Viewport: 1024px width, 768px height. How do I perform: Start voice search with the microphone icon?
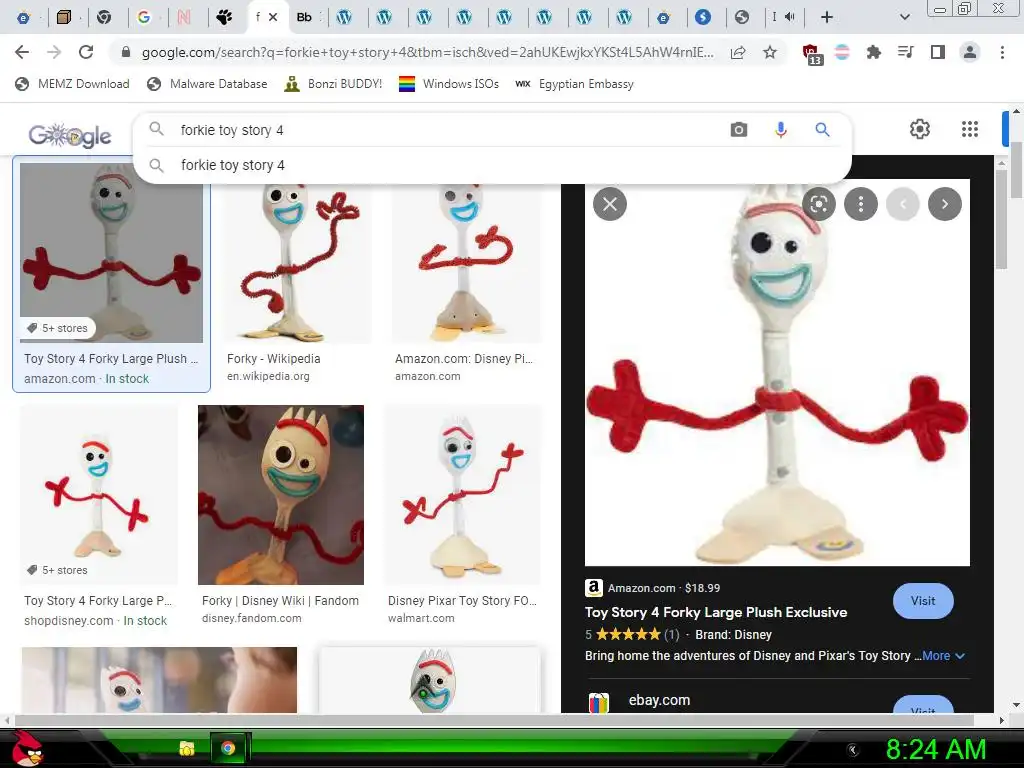pos(780,130)
